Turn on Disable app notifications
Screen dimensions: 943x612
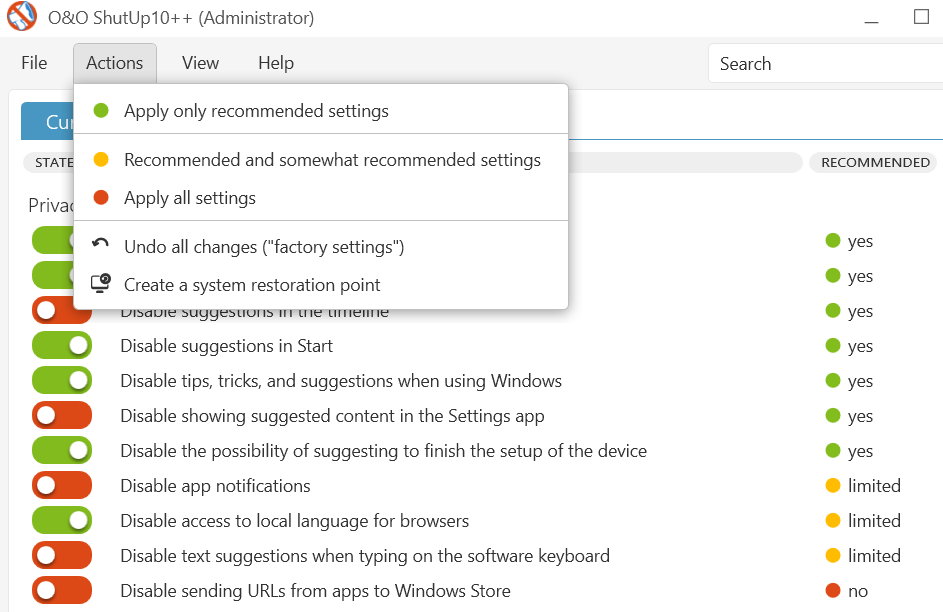tap(62, 485)
